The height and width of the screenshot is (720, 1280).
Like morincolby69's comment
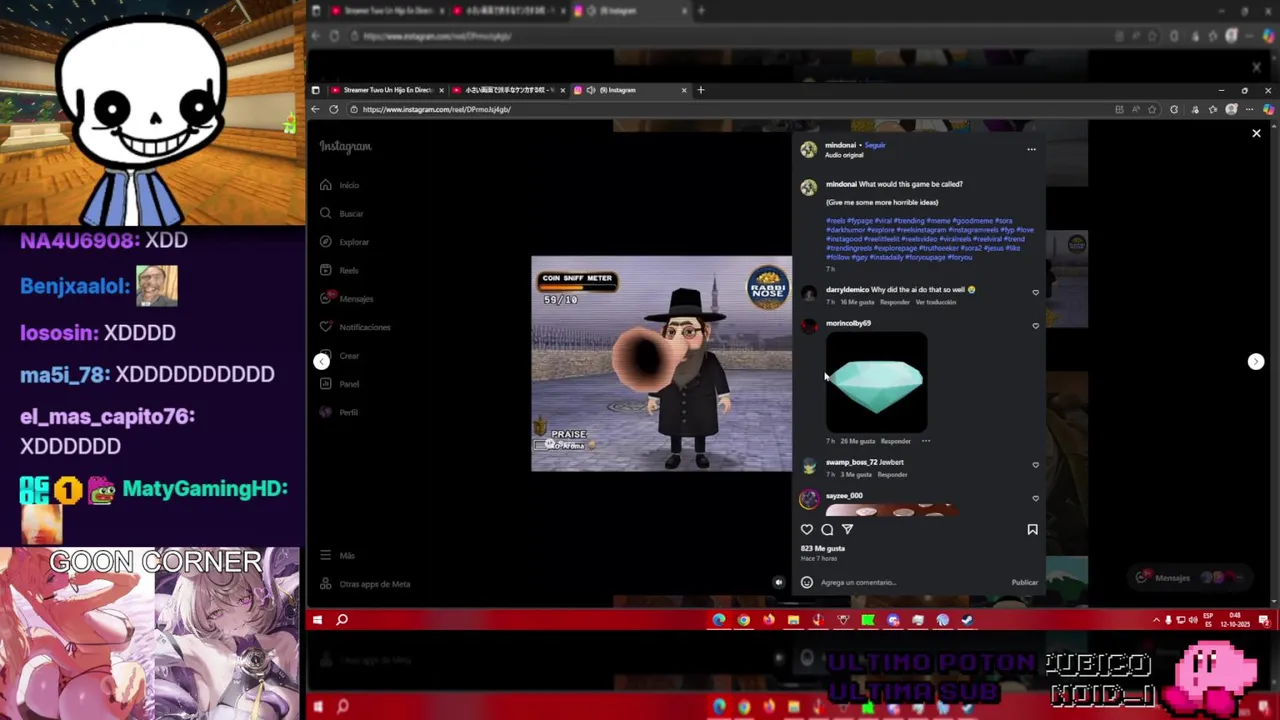point(1035,326)
